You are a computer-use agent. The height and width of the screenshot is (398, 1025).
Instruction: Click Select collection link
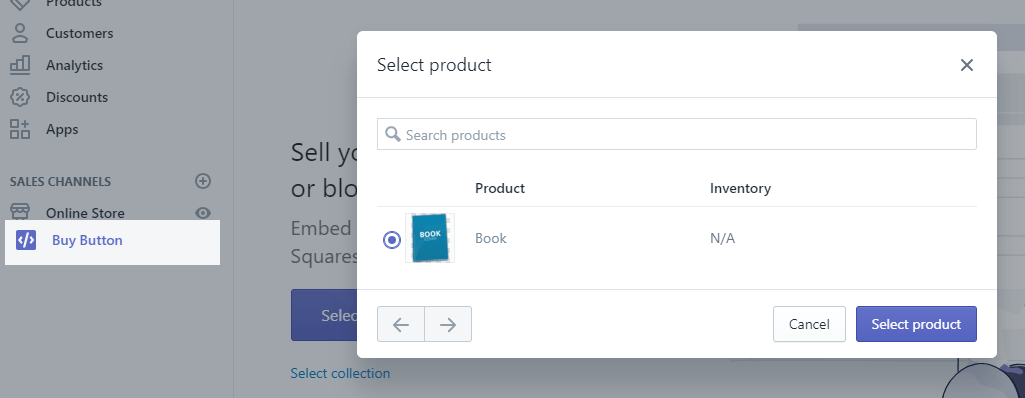[x=340, y=373]
